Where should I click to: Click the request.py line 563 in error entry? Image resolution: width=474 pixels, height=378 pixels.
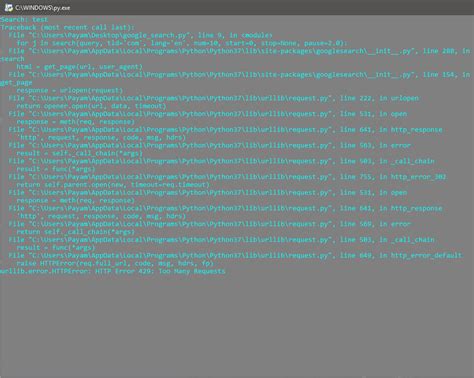coord(209,145)
